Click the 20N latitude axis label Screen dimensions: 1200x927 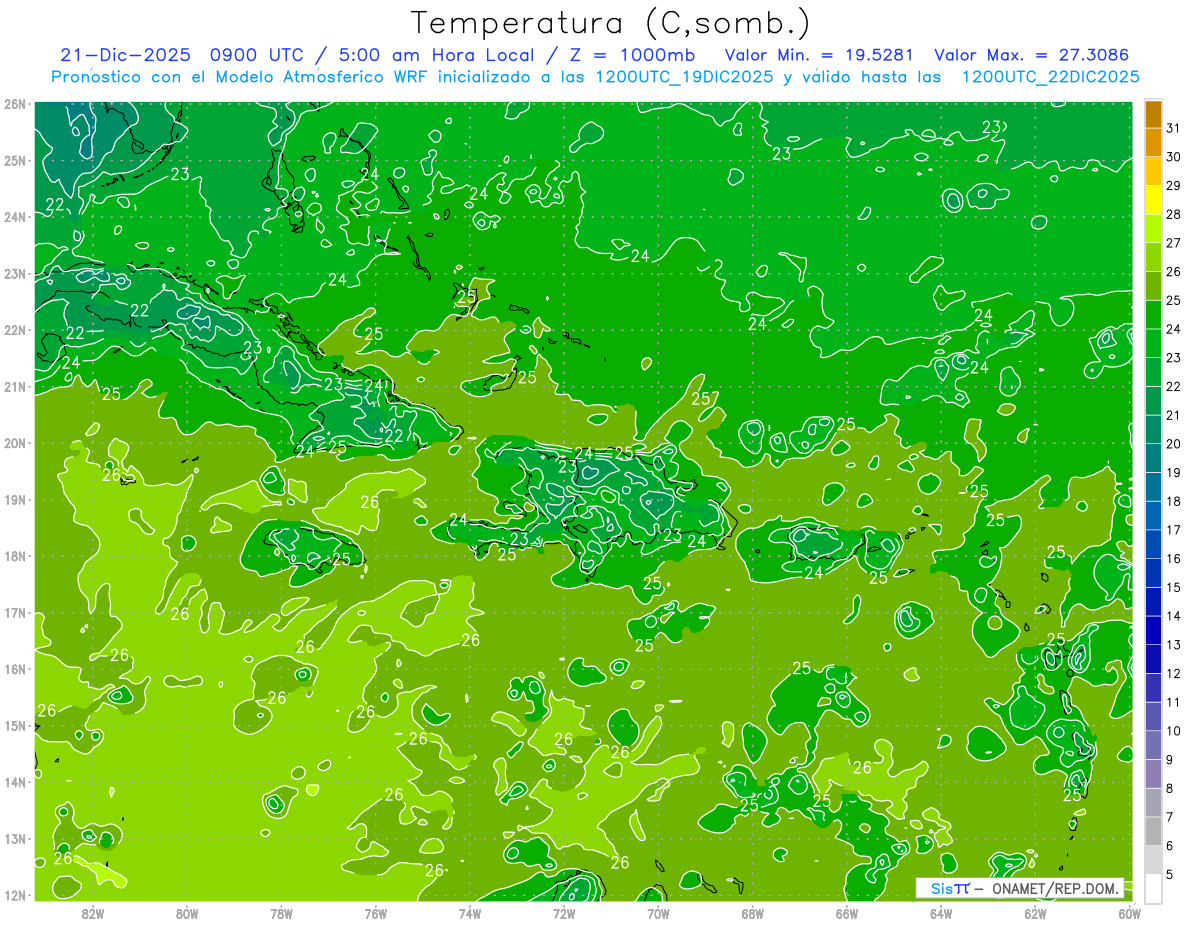point(15,443)
